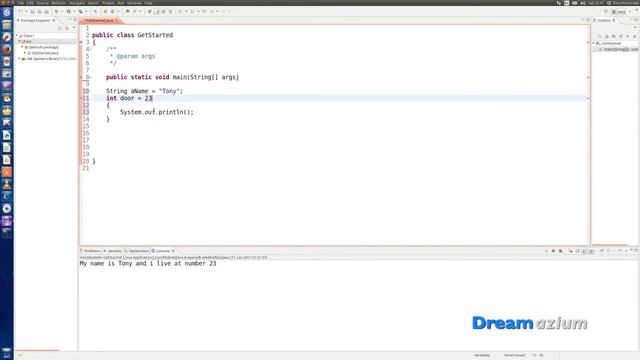Select GetStarted.java in Package Explorer
Screen dimensions: 640x360
tap(45, 53)
